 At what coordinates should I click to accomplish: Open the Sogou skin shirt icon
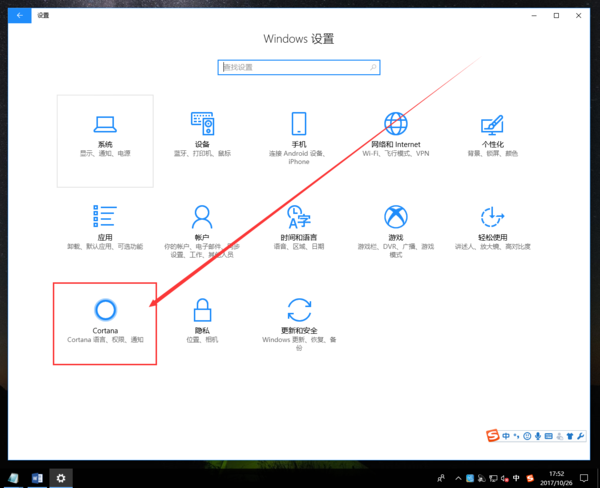point(570,436)
